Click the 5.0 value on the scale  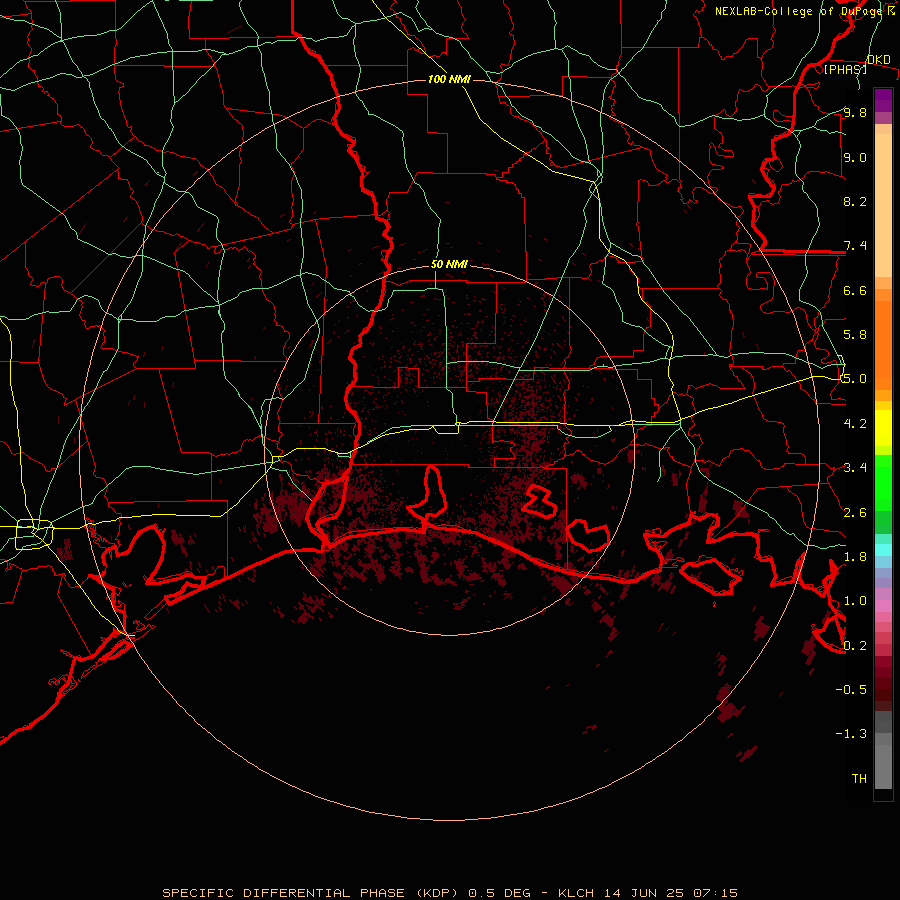pos(855,379)
